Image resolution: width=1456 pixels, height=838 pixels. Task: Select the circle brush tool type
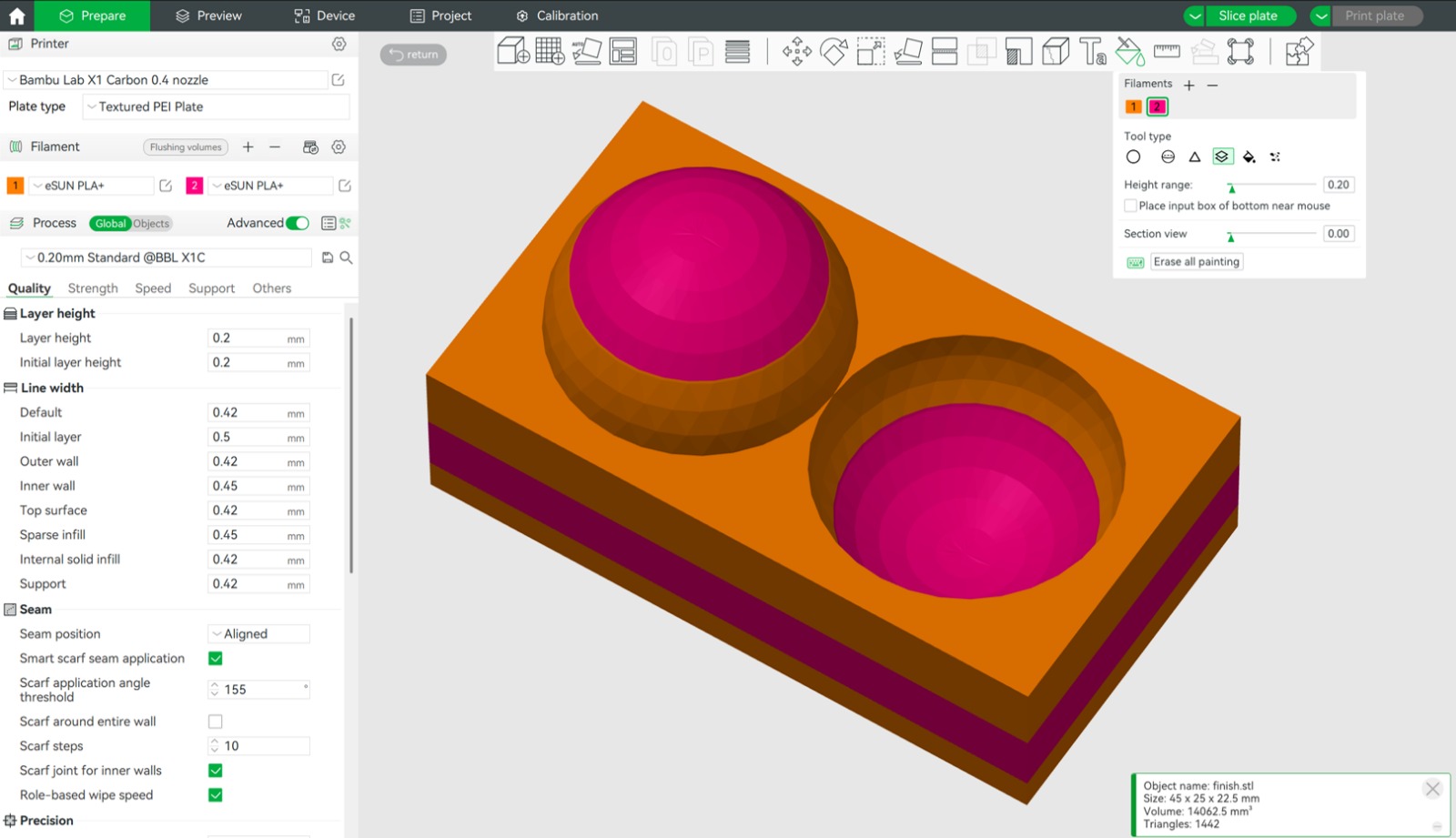point(1133,156)
